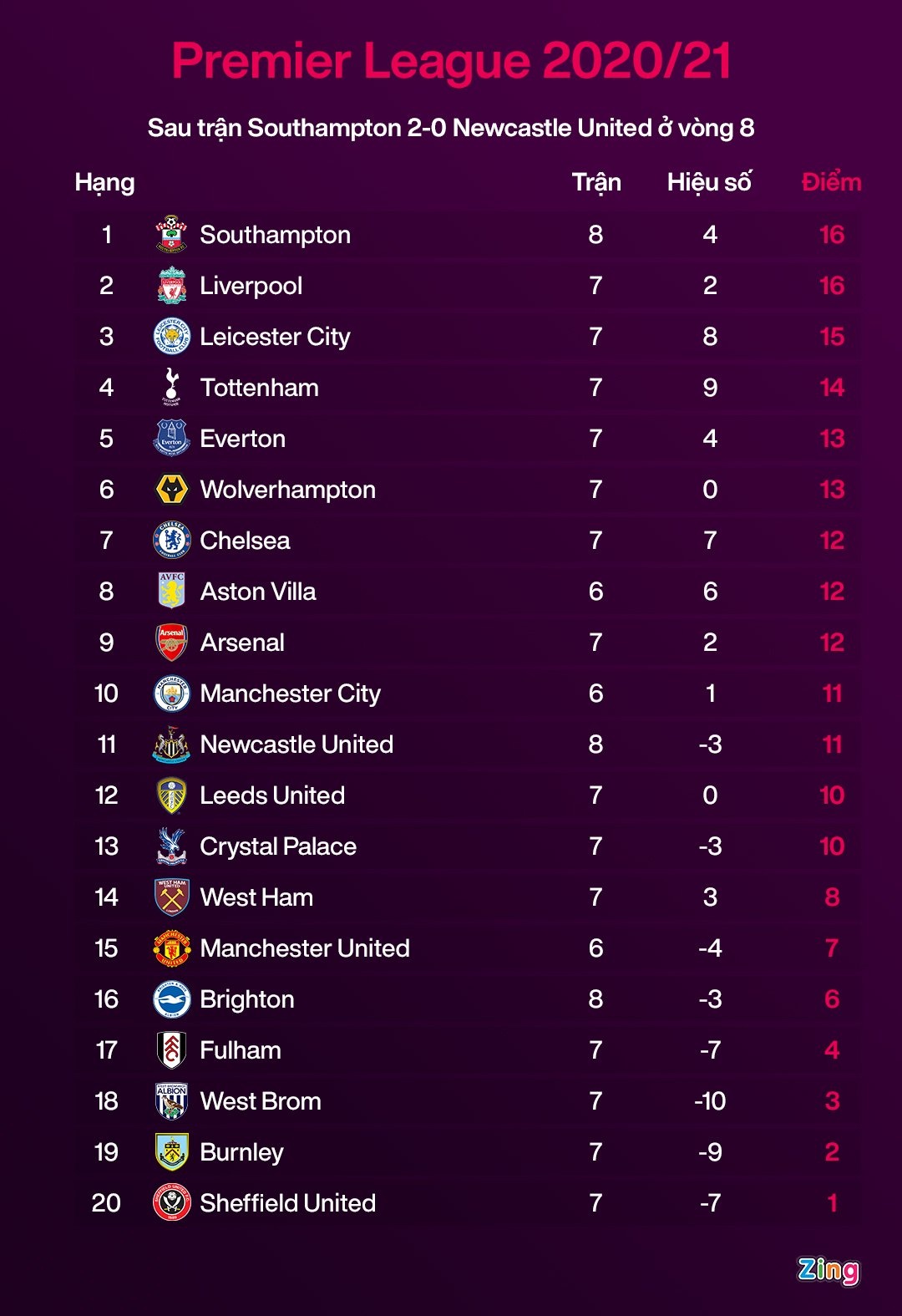This screenshot has width=902, height=1316.
Task: Click the Trận column header
Action: tap(596, 182)
